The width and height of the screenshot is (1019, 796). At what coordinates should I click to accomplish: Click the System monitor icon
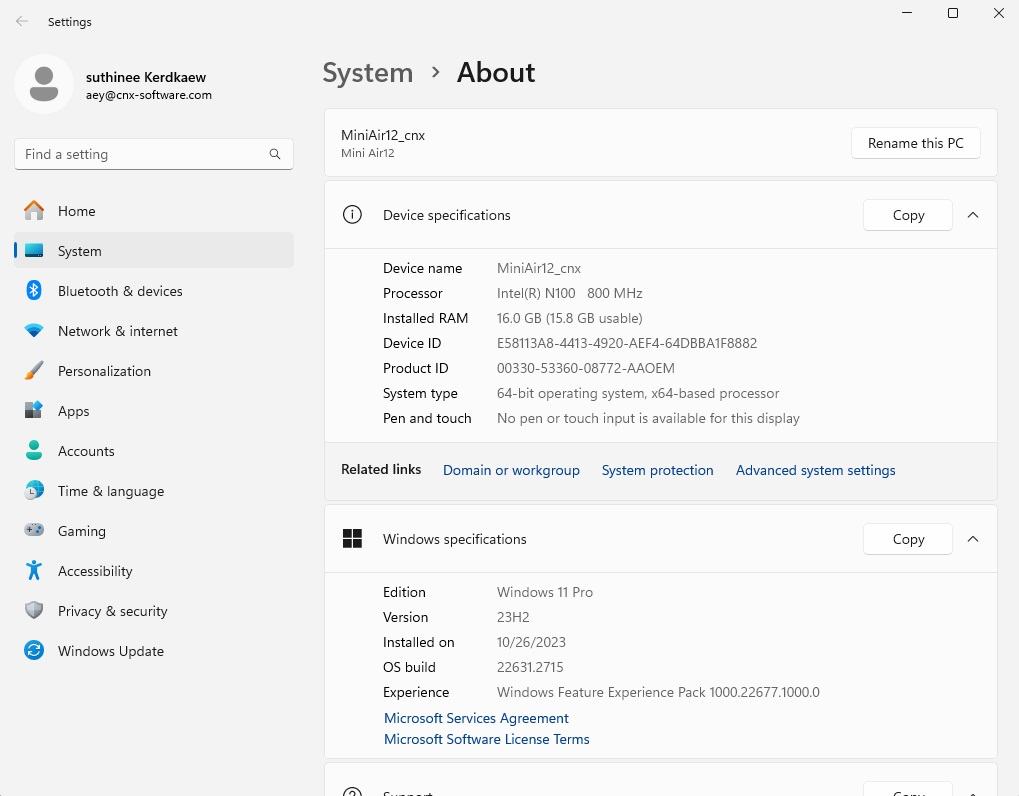tap(34, 251)
